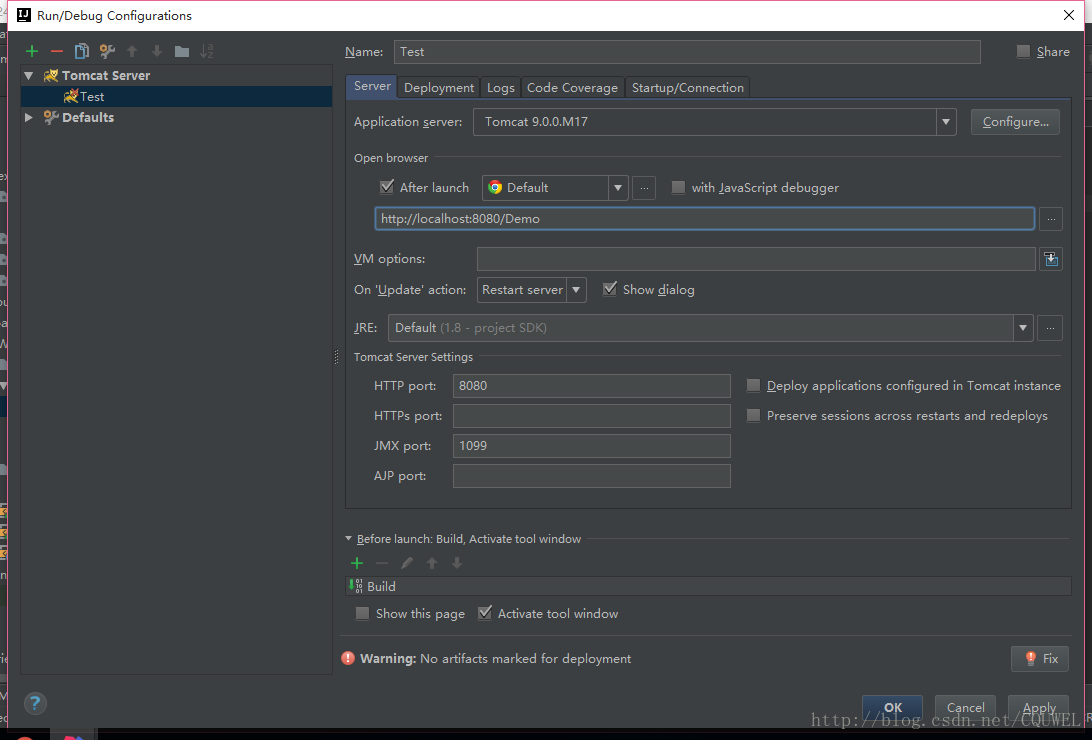Open the JRE Default dropdown
Viewport: 1092px width, 740px height.
pos(1022,328)
